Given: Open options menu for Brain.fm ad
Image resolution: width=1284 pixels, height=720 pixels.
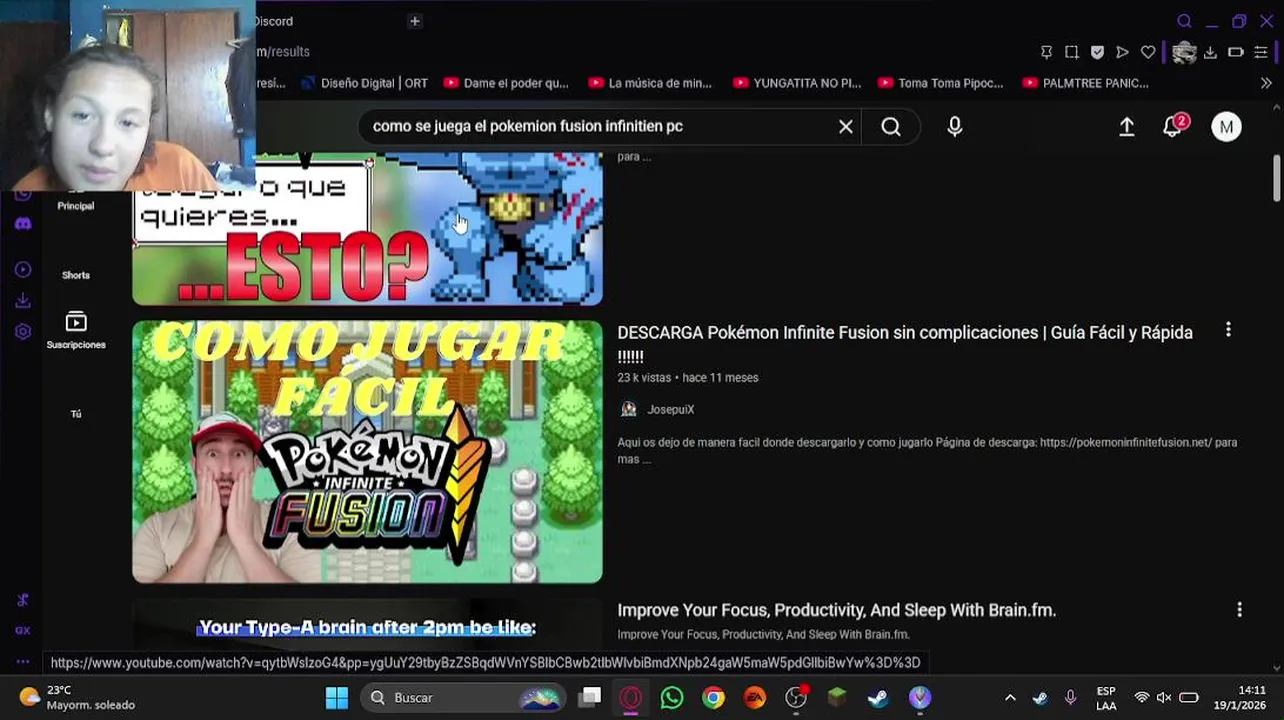Looking at the screenshot, I should coord(1239,609).
